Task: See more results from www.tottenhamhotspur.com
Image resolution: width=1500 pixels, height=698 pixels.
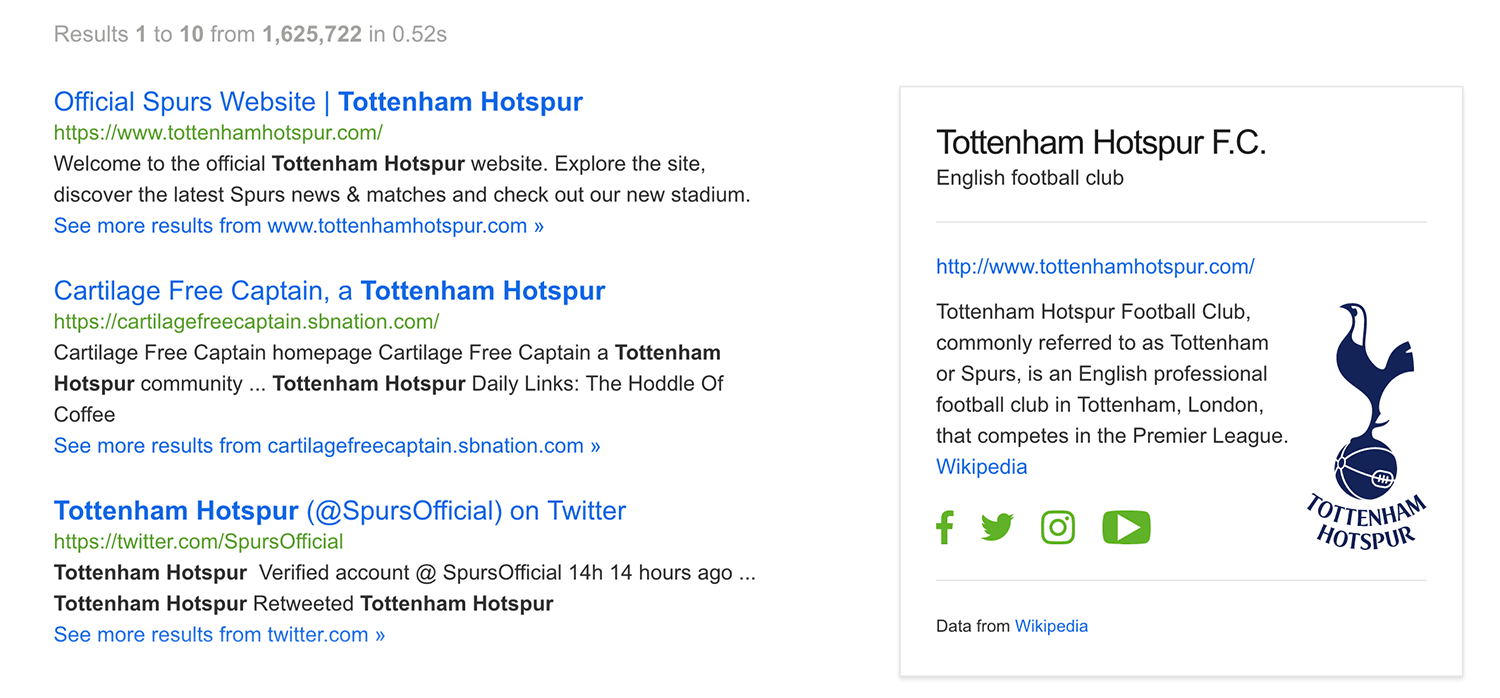Action: pyautogui.click(x=299, y=226)
